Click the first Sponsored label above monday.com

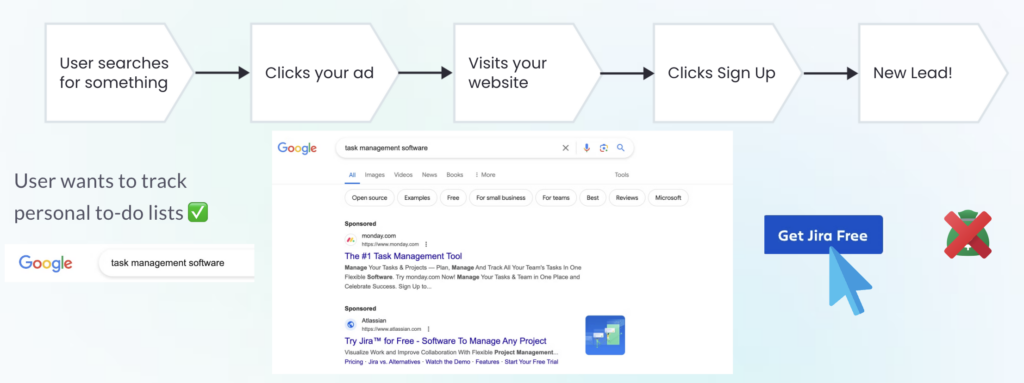click(x=360, y=224)
